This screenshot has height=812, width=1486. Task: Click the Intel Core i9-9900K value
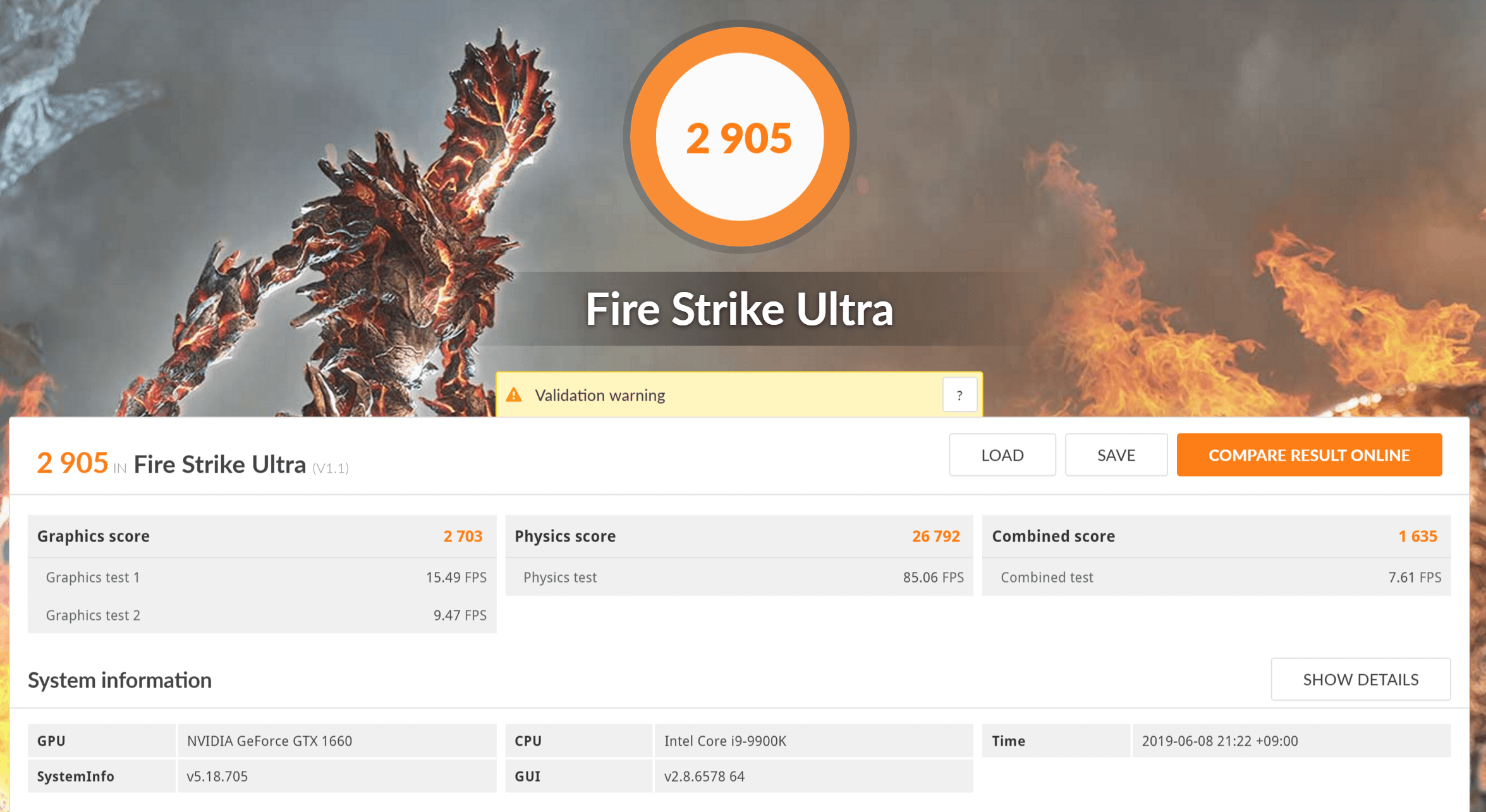[x=725, y=741]
